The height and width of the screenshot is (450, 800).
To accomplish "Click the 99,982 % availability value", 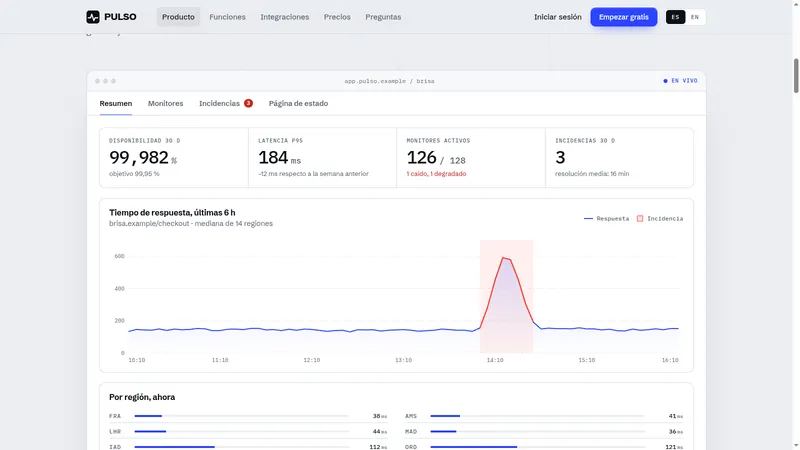I will (x=143, y=158).
